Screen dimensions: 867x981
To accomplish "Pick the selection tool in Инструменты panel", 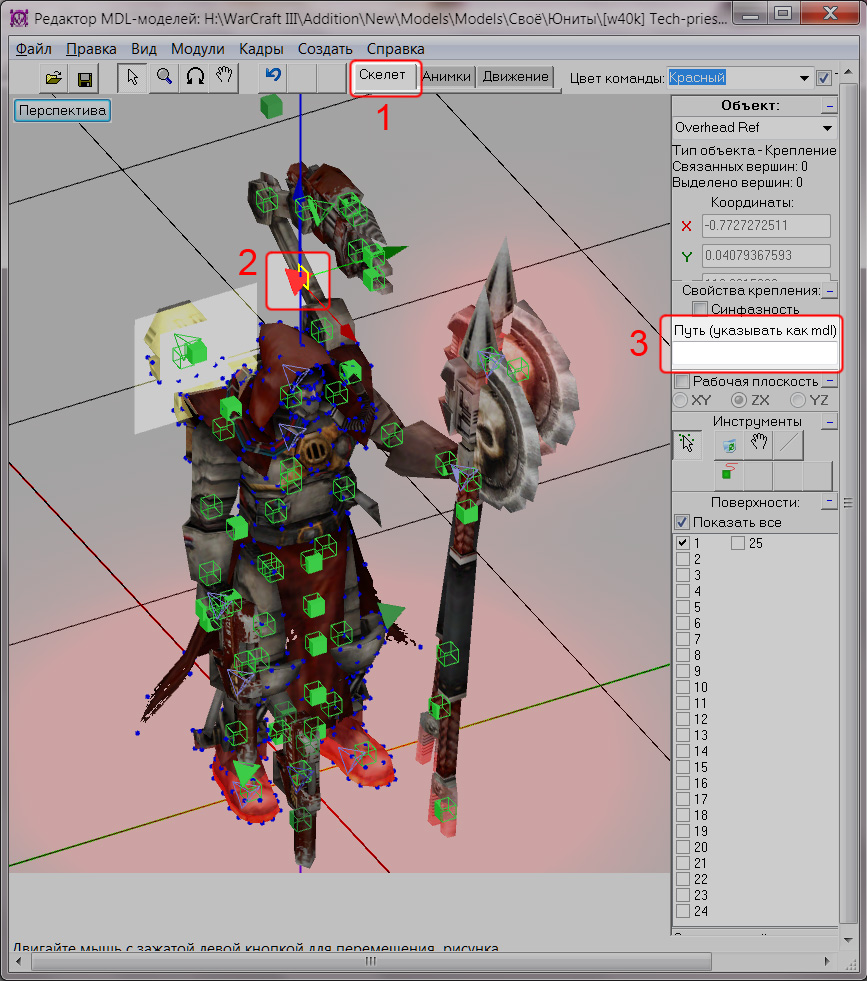I will click(x=687, y=445).
